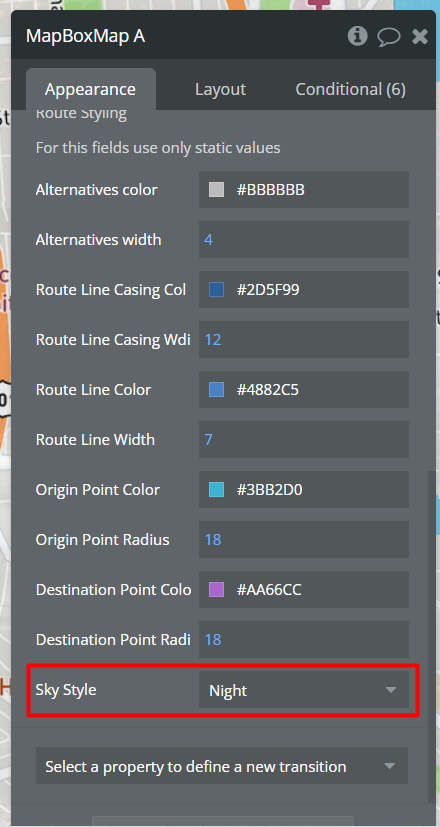Open the Destination Point purple color swatch
Viewport: 440px width, 827px height.
click(216, 589)
